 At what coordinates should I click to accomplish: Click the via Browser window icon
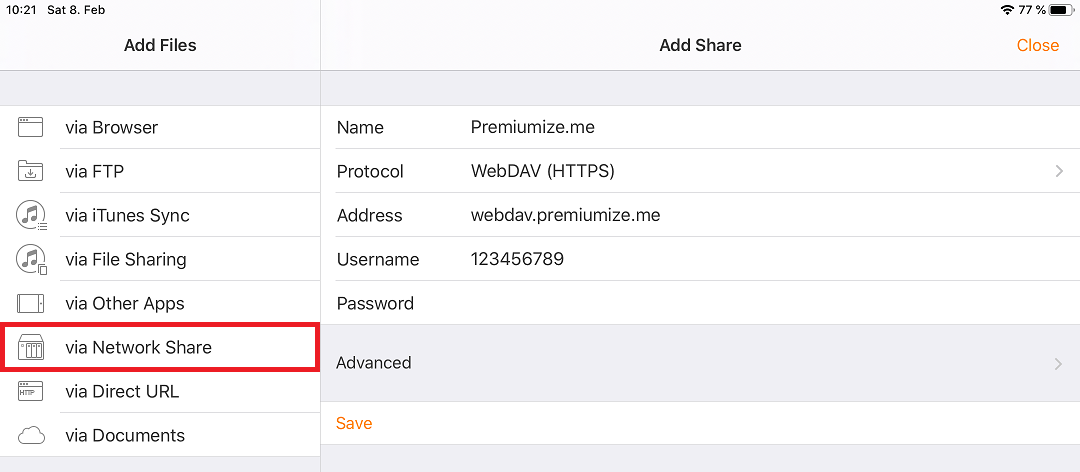coord(30,127)
